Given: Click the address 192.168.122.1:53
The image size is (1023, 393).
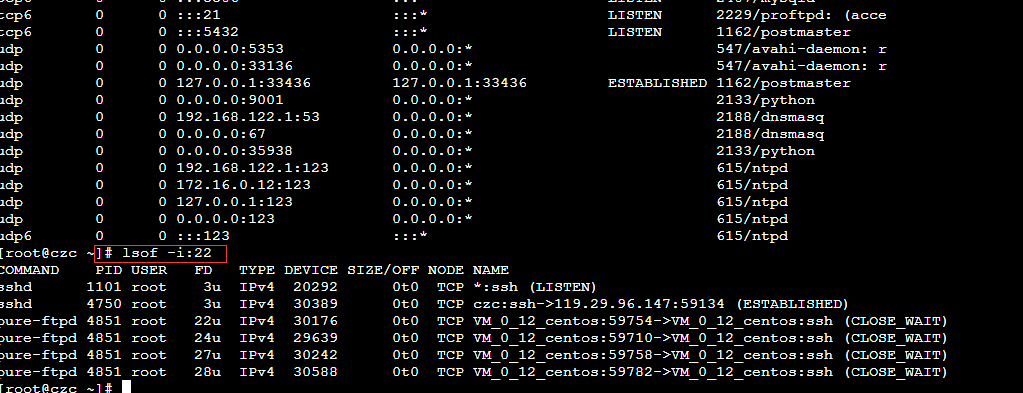Looking at the screenshot, I should [248, 117].
